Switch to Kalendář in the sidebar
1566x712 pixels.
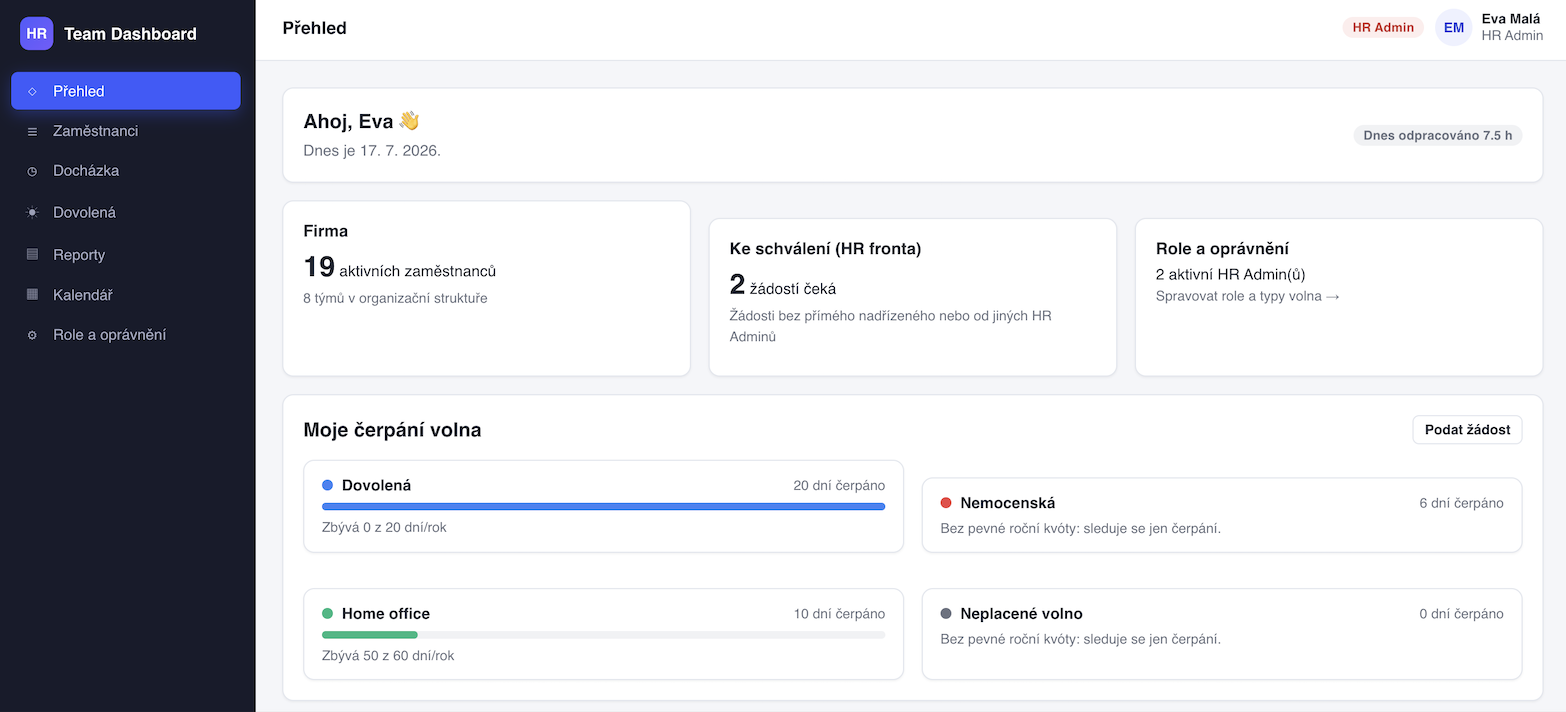(126, 294)
